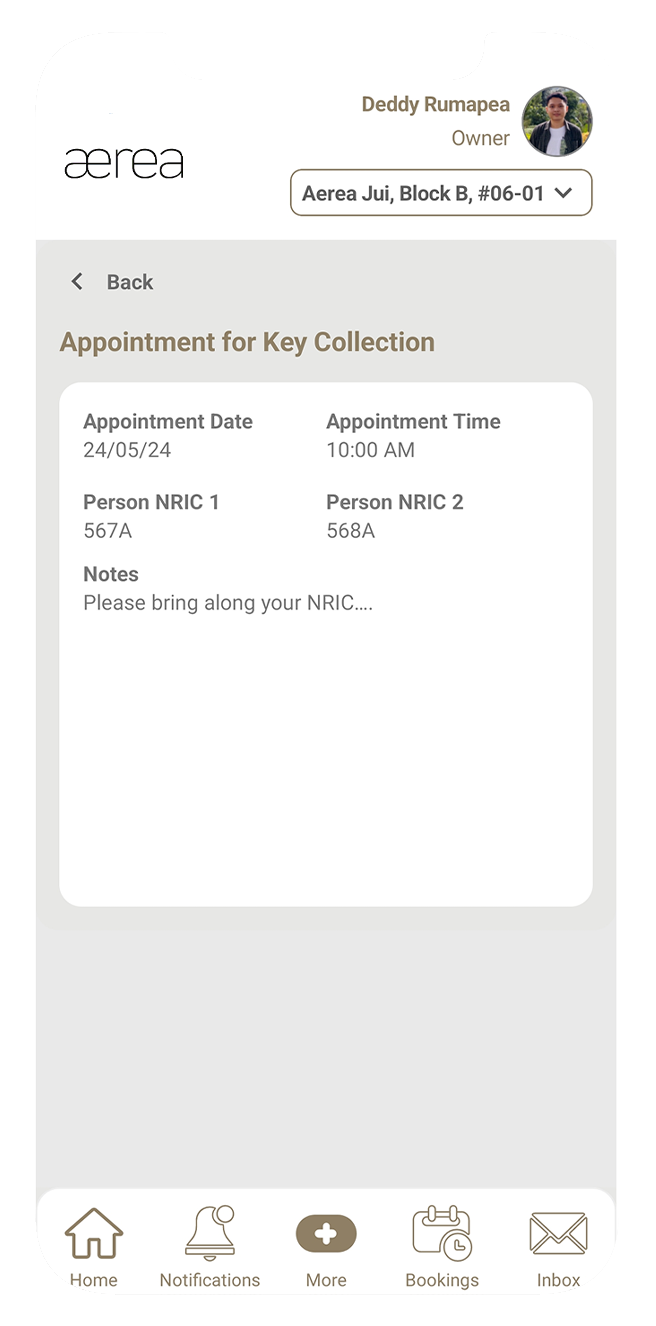
Task: Click the Notes text area
Action: [227, 602]
